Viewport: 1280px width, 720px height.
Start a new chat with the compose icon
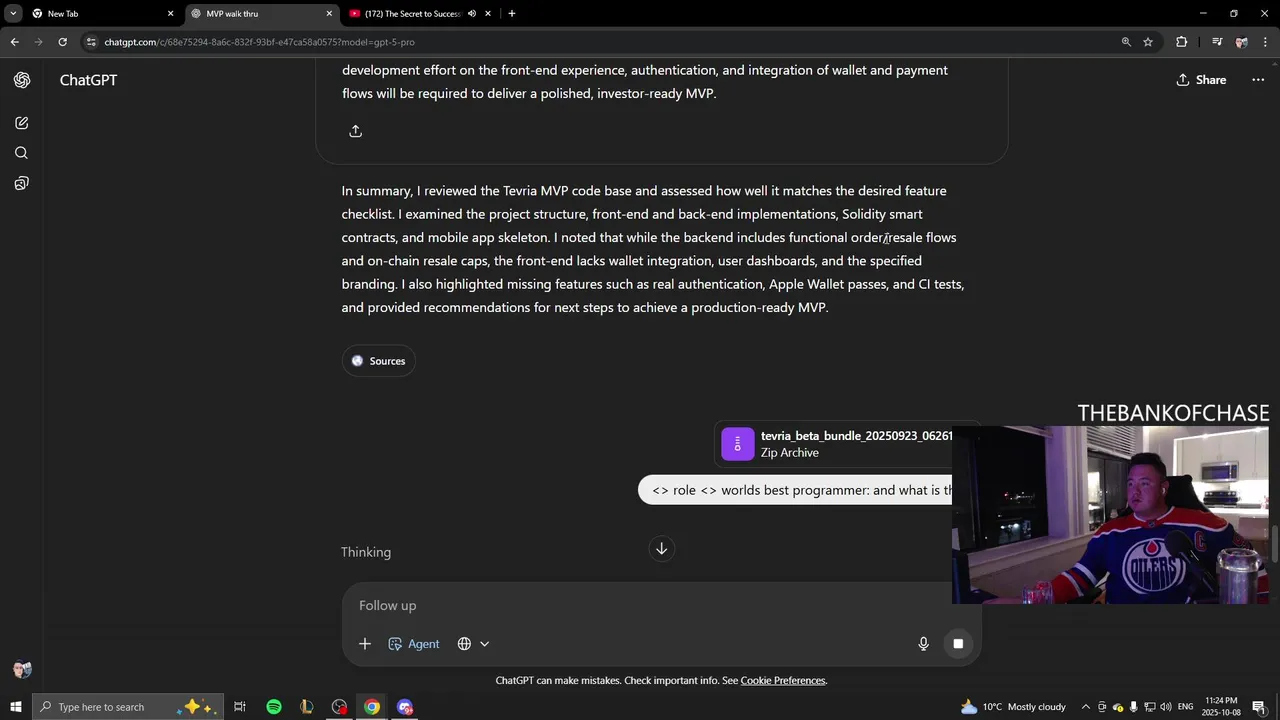tap(22, 123)
